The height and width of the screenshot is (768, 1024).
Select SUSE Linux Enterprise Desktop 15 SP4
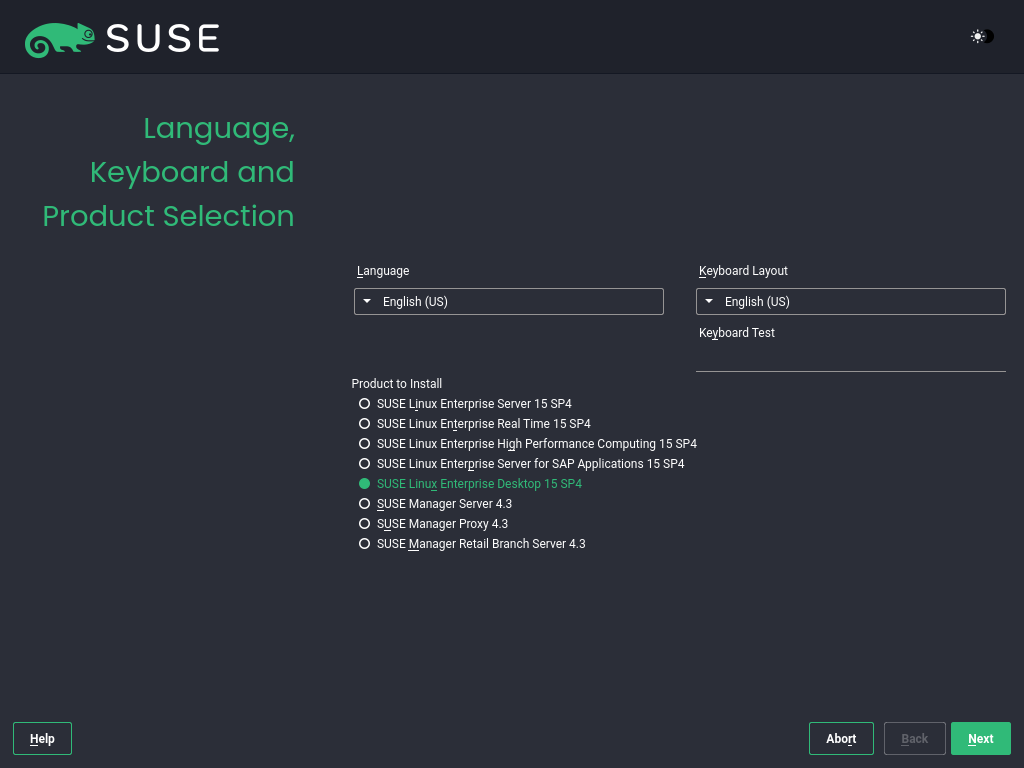coord(365,484)
